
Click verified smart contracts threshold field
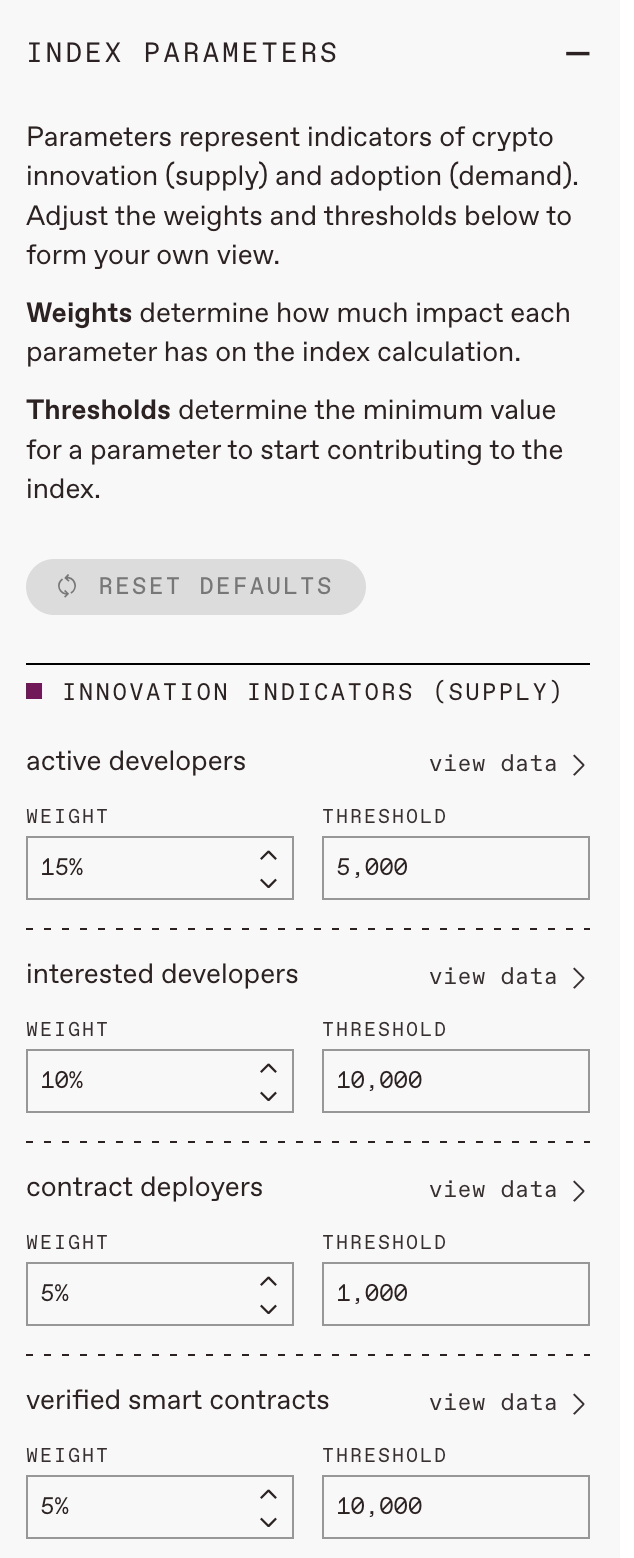456,1507
